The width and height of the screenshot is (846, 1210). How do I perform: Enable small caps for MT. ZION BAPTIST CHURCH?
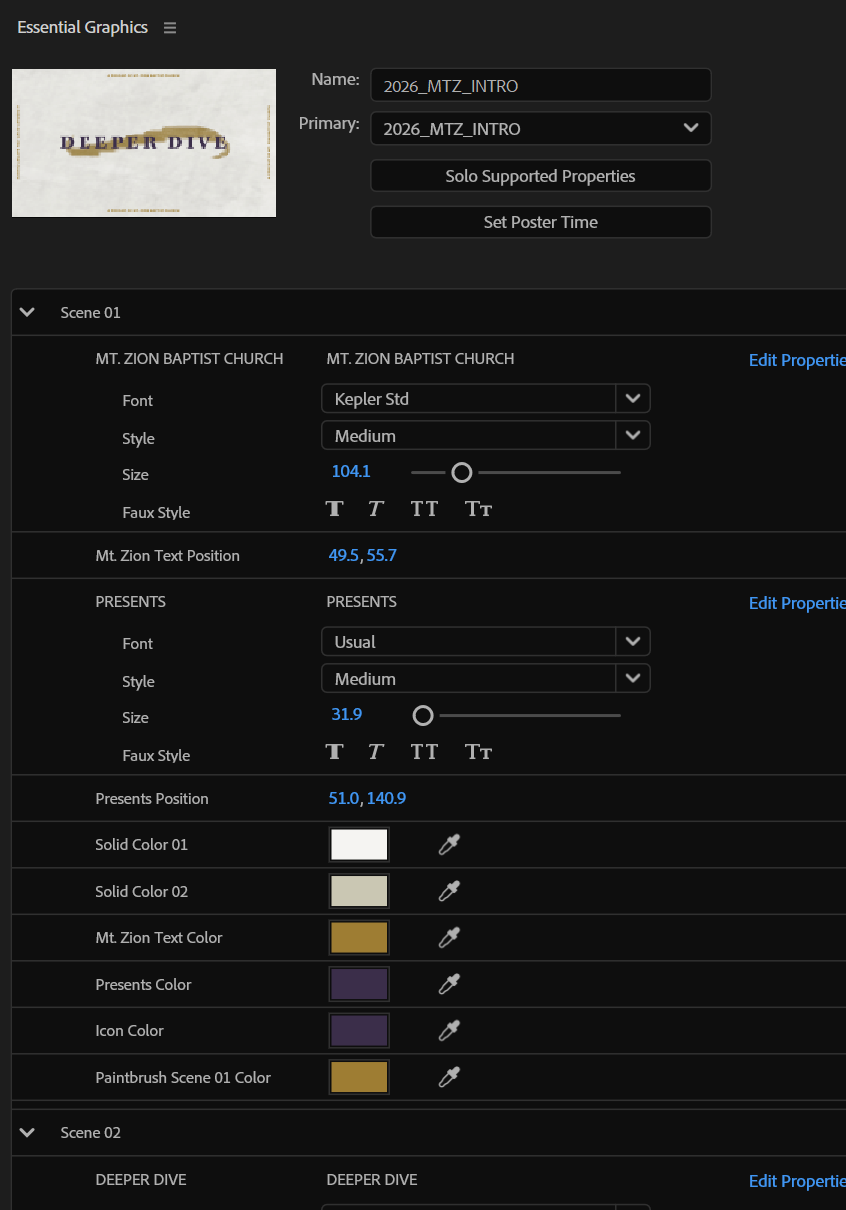click(x=478, y=508)
